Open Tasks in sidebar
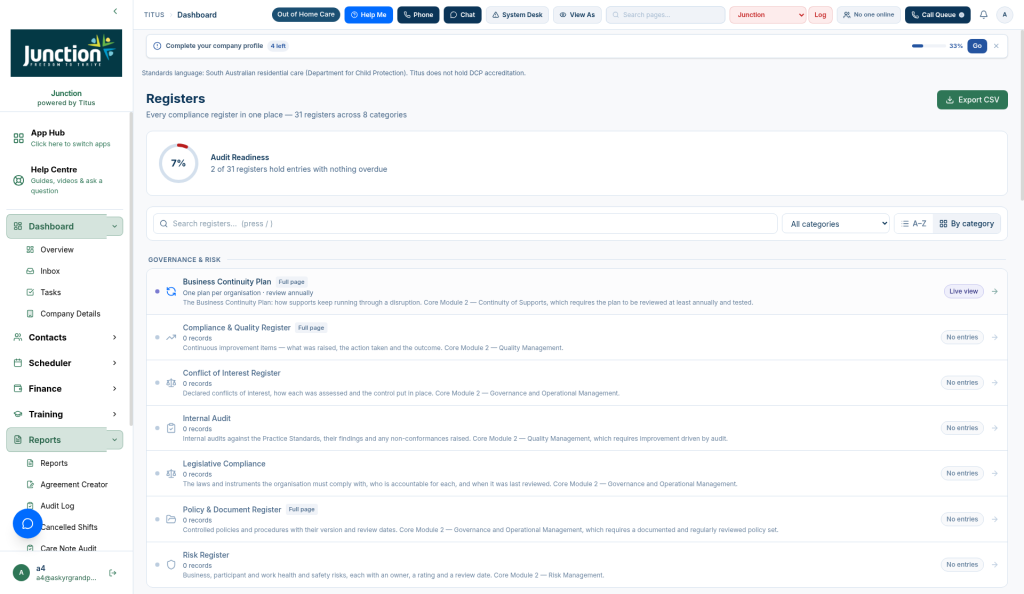Screen dimensions: 1024x594 [x=50, y=292]
